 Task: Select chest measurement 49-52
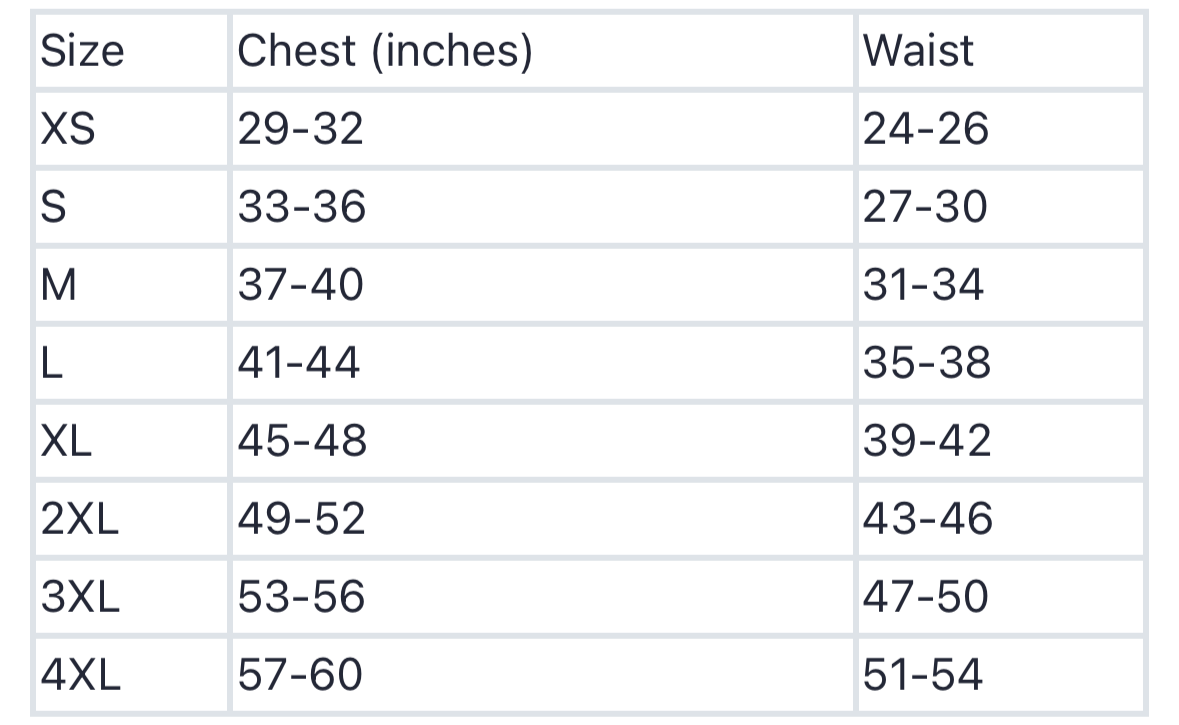(302, 518)
